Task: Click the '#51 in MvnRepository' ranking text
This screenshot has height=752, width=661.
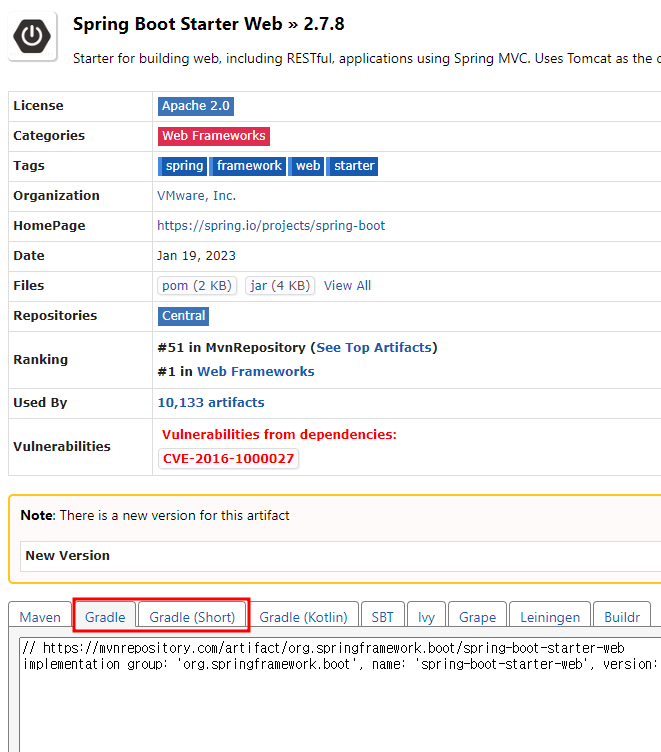Action: [x=232, y=348]
